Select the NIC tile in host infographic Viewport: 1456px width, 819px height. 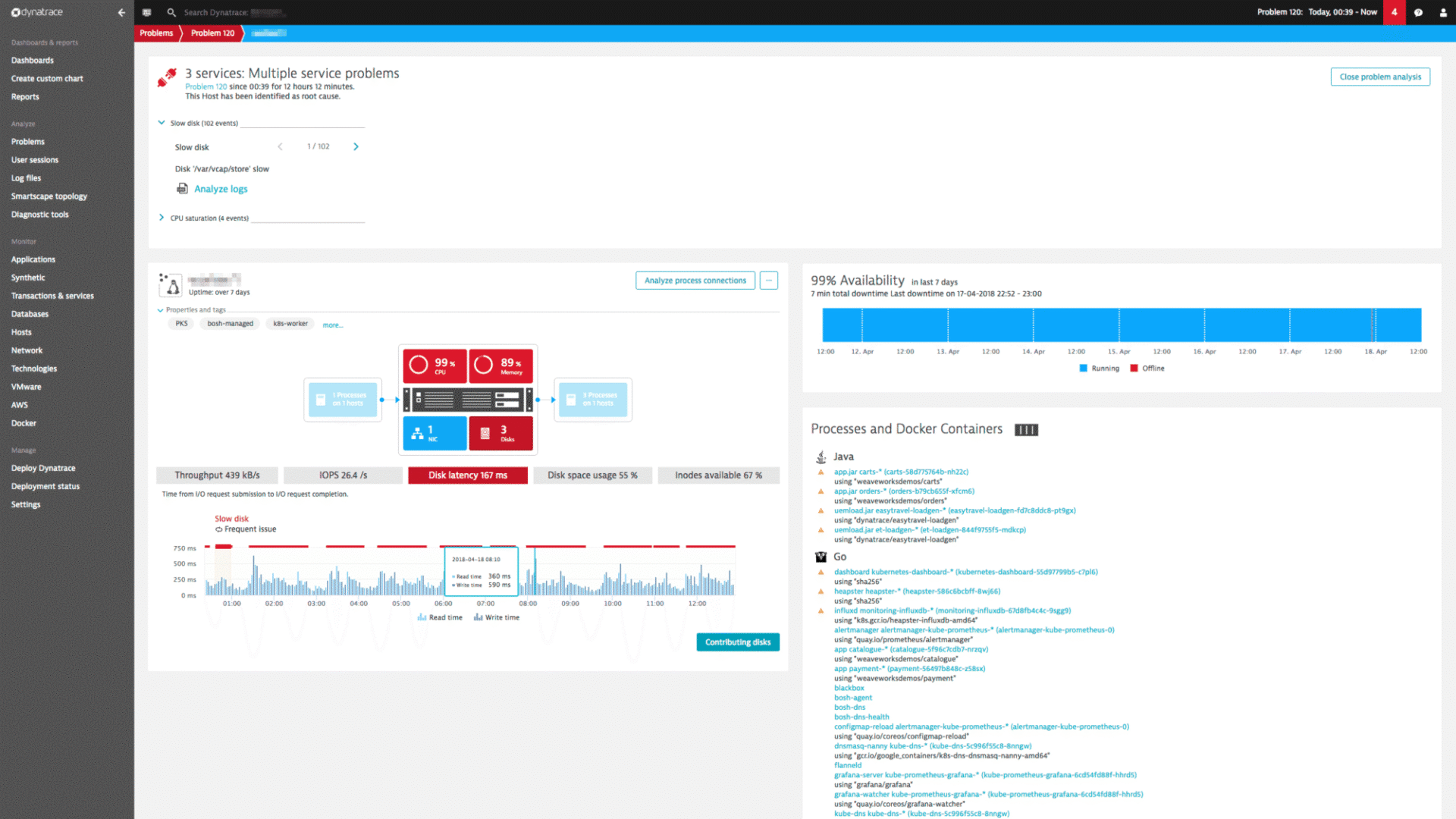(434, 433)
